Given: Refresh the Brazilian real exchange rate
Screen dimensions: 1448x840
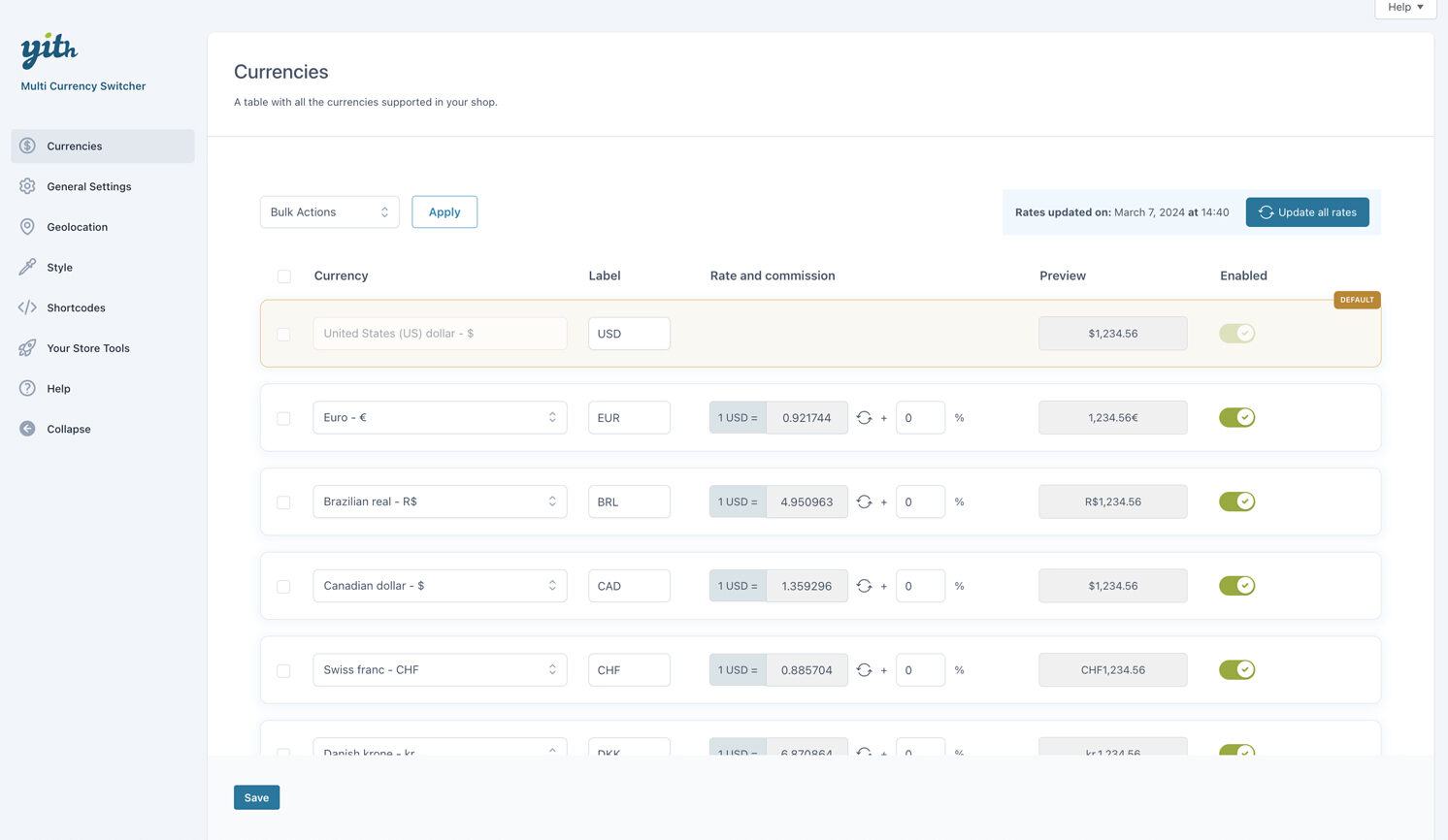Looking at the screenshot, I should click(x=864, y=502).
